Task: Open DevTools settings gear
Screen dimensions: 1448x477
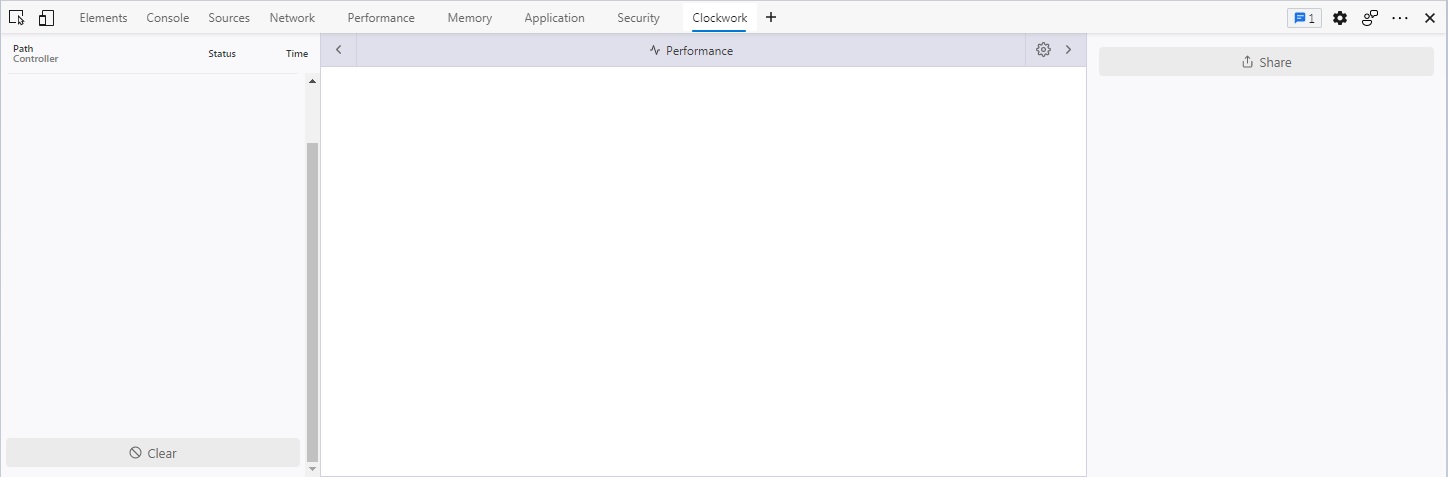Action: [1340, 18]
